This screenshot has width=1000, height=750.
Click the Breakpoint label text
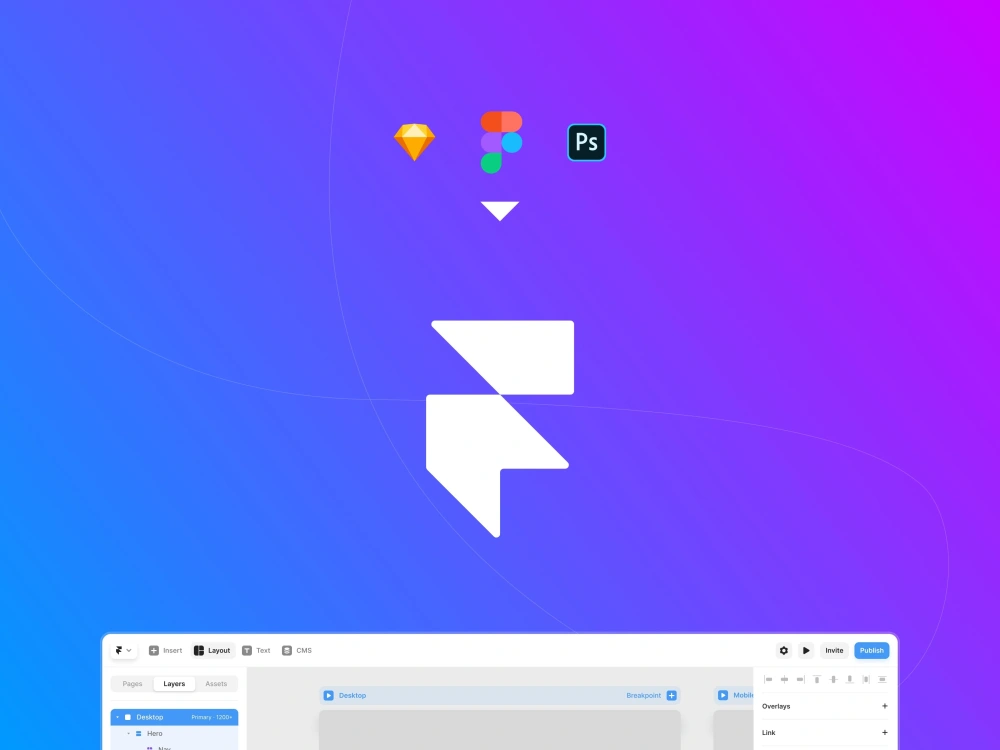(643, 695)
